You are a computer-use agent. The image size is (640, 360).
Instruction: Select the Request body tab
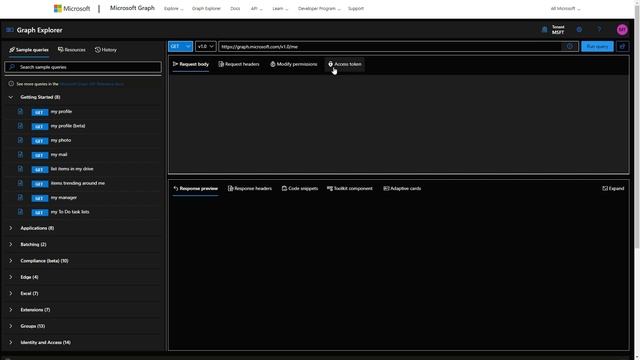[191, 64]
